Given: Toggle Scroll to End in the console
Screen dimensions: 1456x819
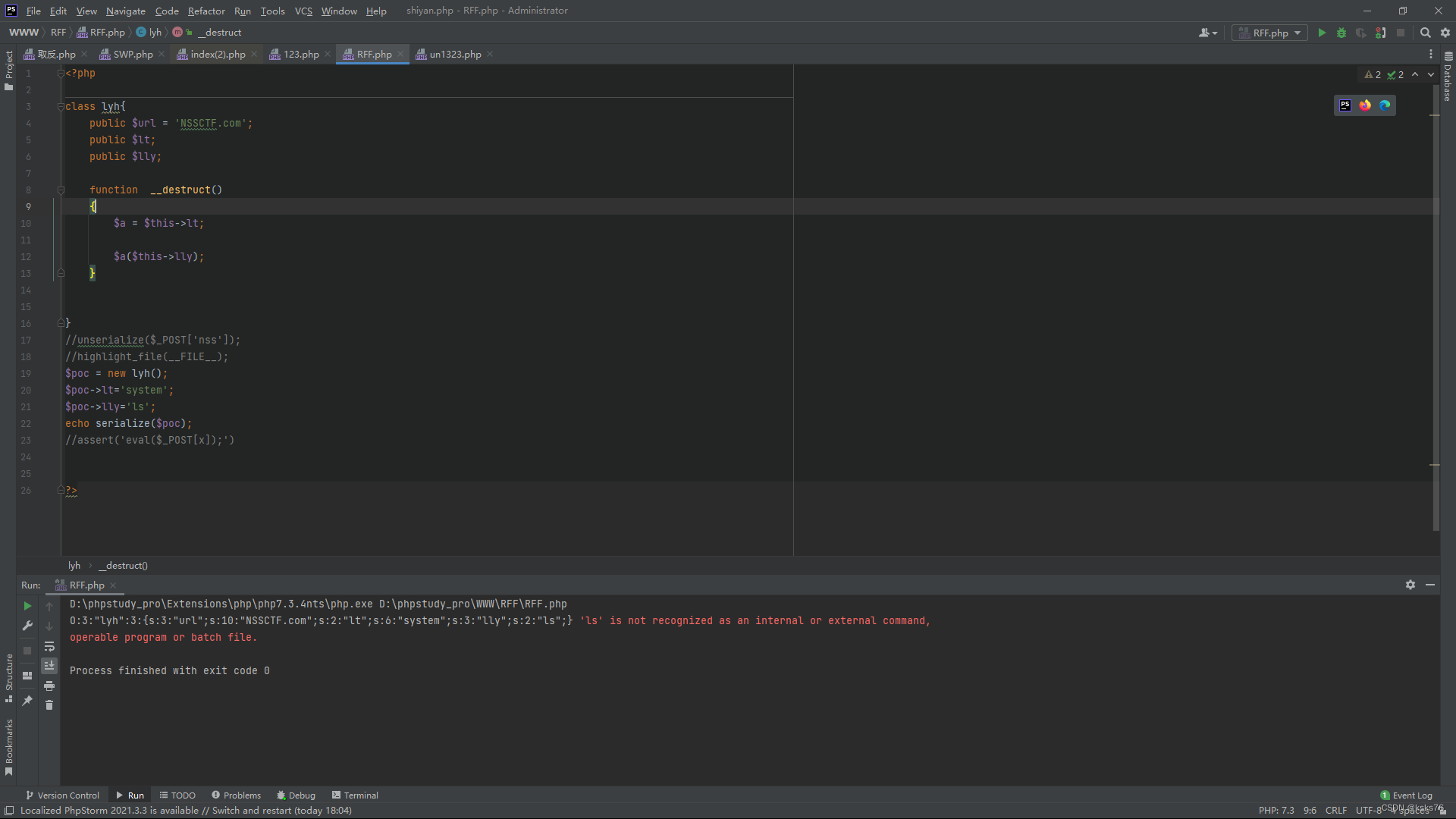Looking at the screenshot, I should (x=49, y=666).
